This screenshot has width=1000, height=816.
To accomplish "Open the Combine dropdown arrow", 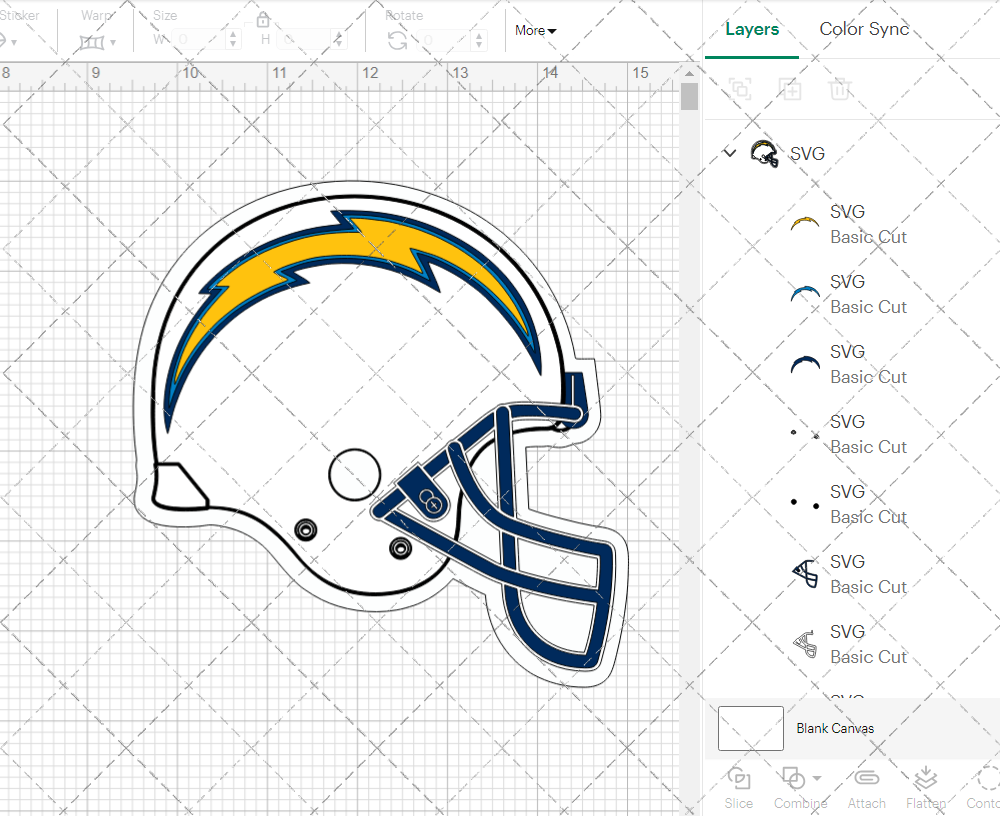I will [x=817, y=778].
